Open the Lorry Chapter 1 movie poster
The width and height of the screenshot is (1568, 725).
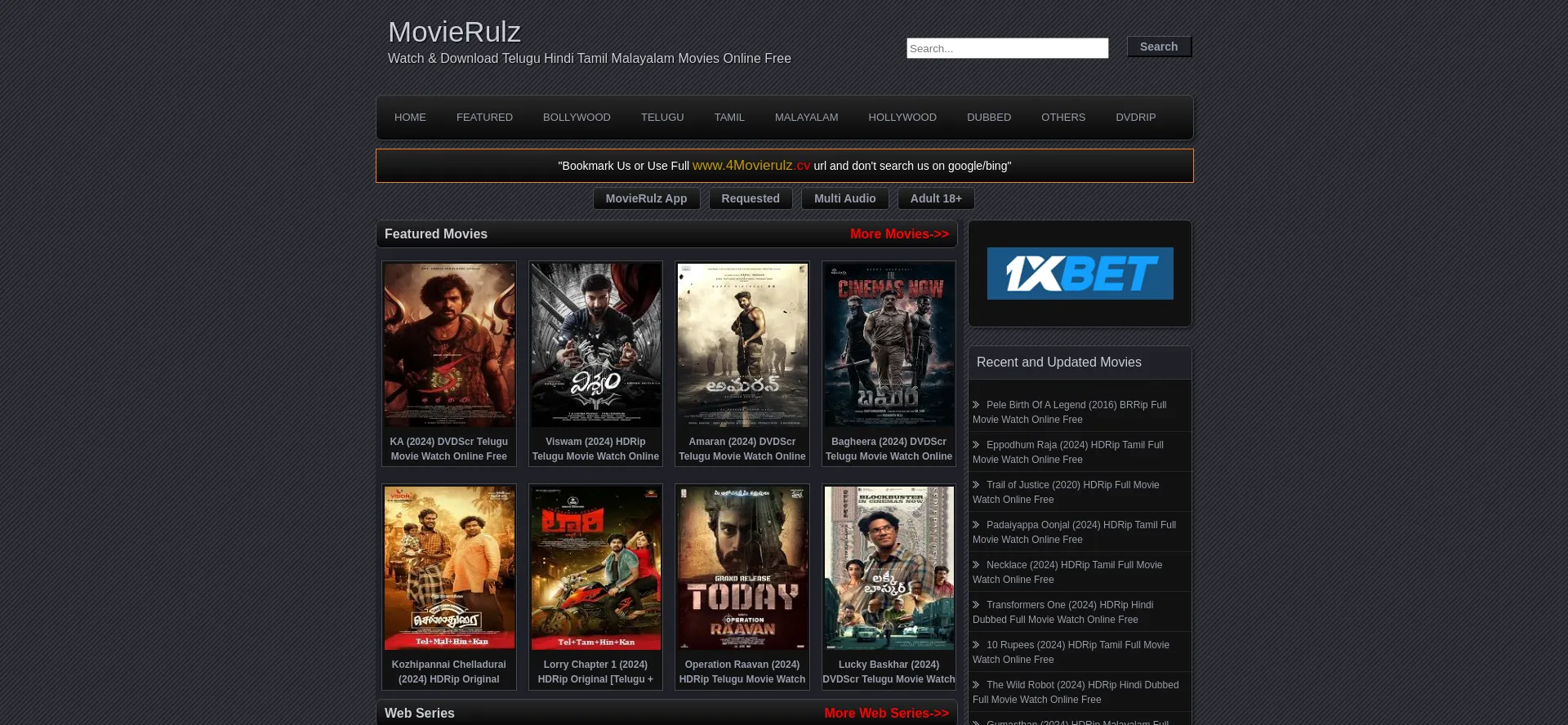595,568
